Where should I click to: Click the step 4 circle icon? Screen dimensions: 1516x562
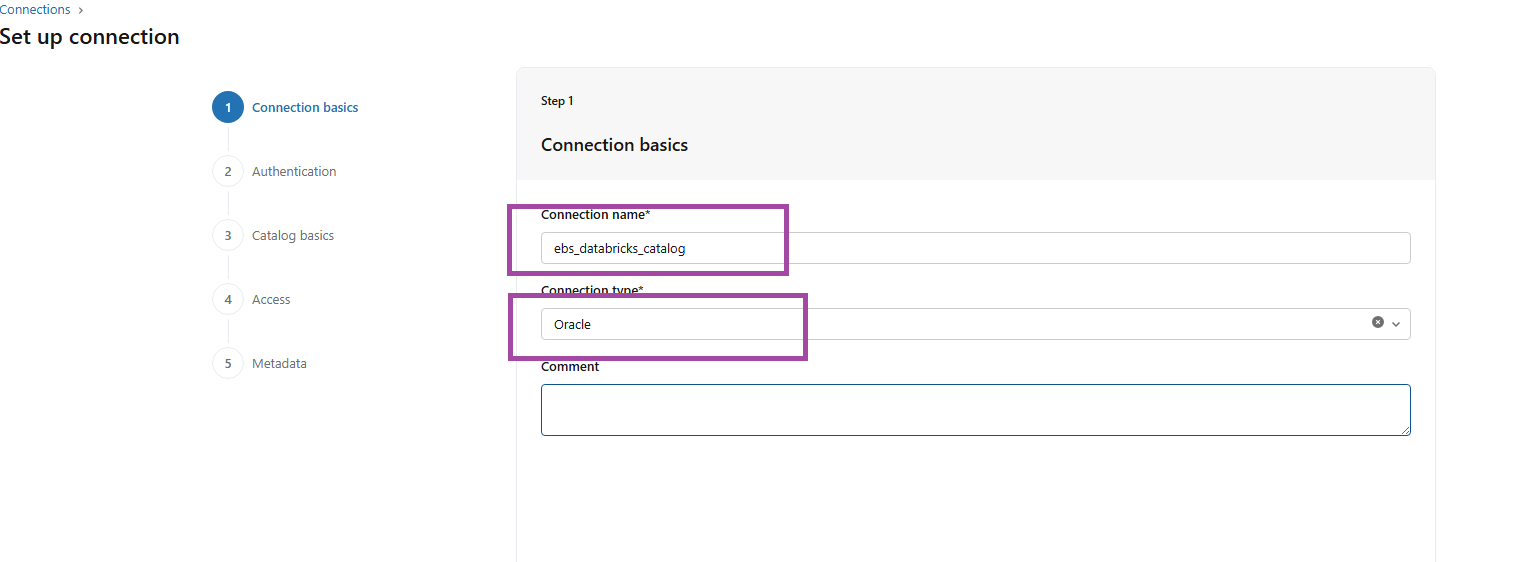pyautogui.click(x=228, y=300)
